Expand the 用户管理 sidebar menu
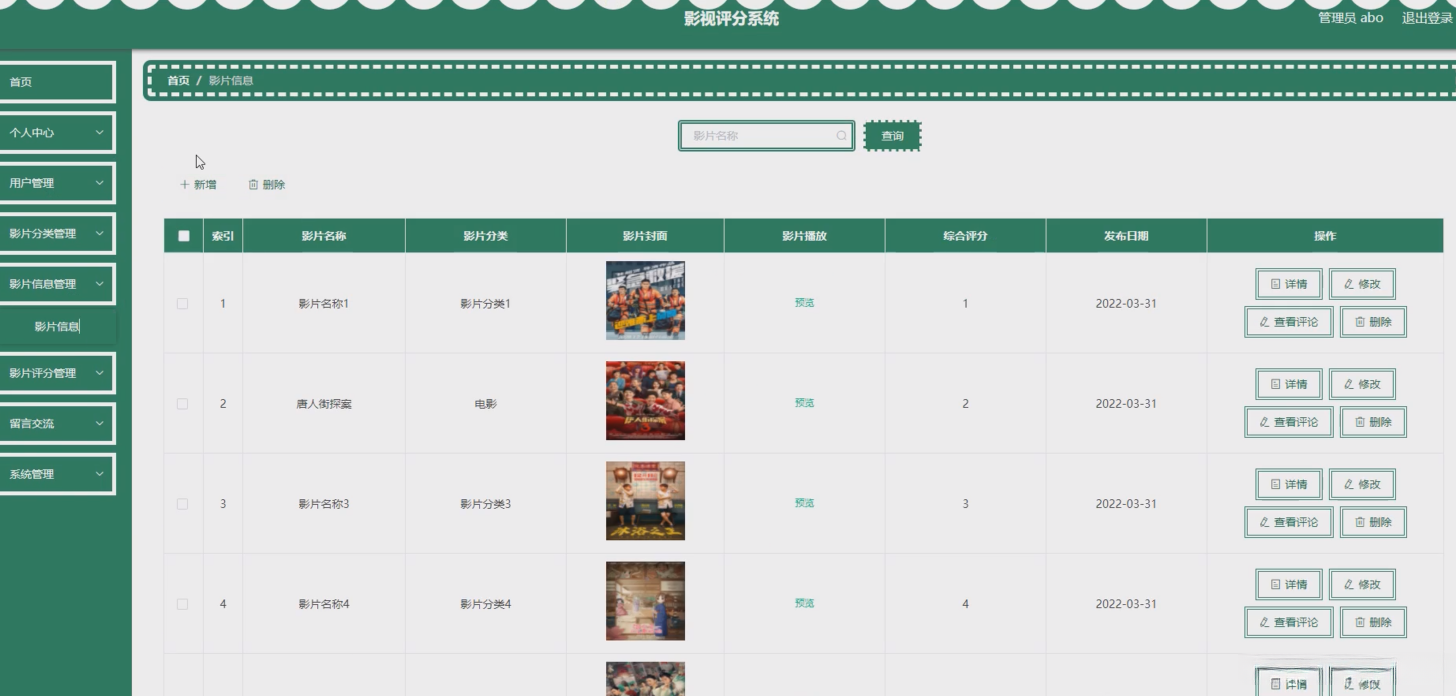 56,183
